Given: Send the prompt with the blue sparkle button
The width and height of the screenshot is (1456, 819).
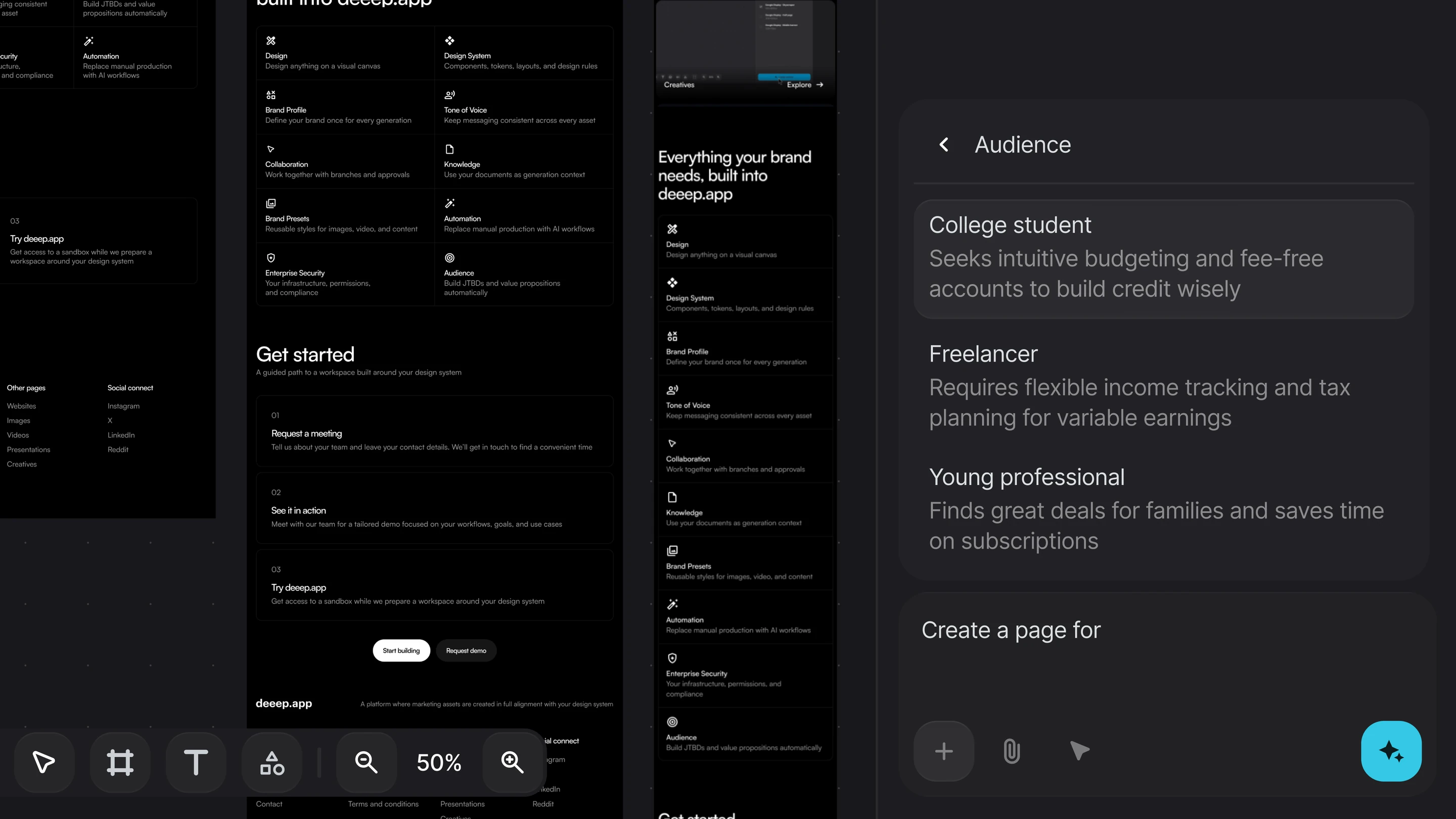Looking at the screenshot, I should tap(1391, 751).
